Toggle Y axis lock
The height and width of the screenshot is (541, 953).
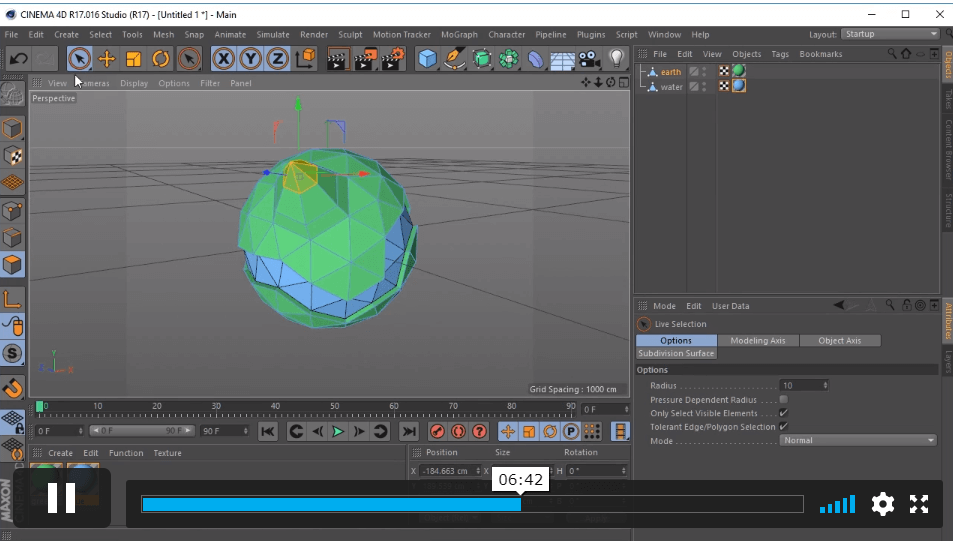tap(250, 59)
